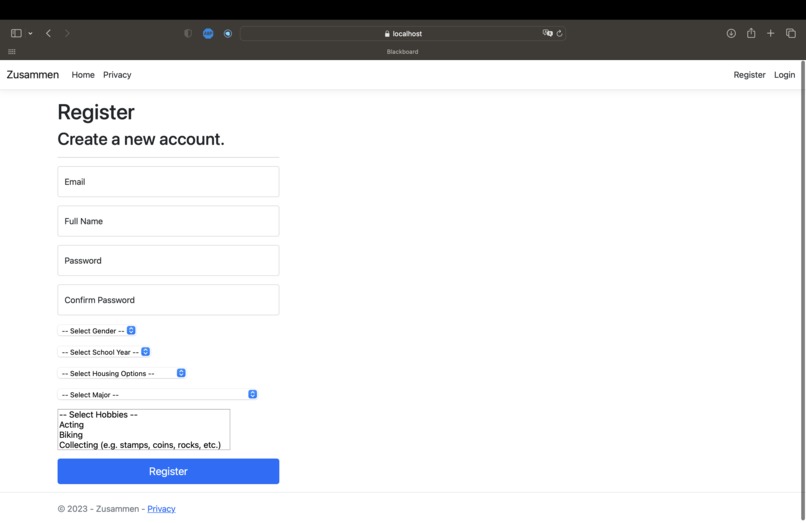This screenshot has height=523, width=806.
Task: Reload the page with refresh icon
Action: pyautogui.click(x=560, y=33)
